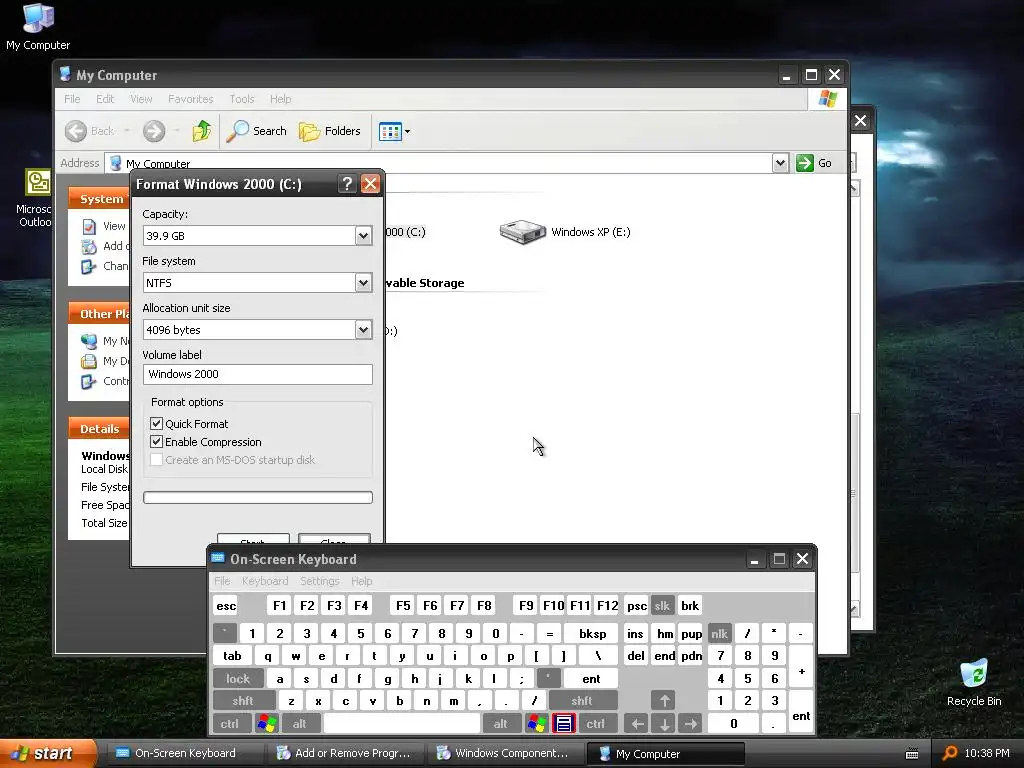1024x768 pixels.
Task: Click the Forward button history dropdown arrow
Action: point(176,131)
